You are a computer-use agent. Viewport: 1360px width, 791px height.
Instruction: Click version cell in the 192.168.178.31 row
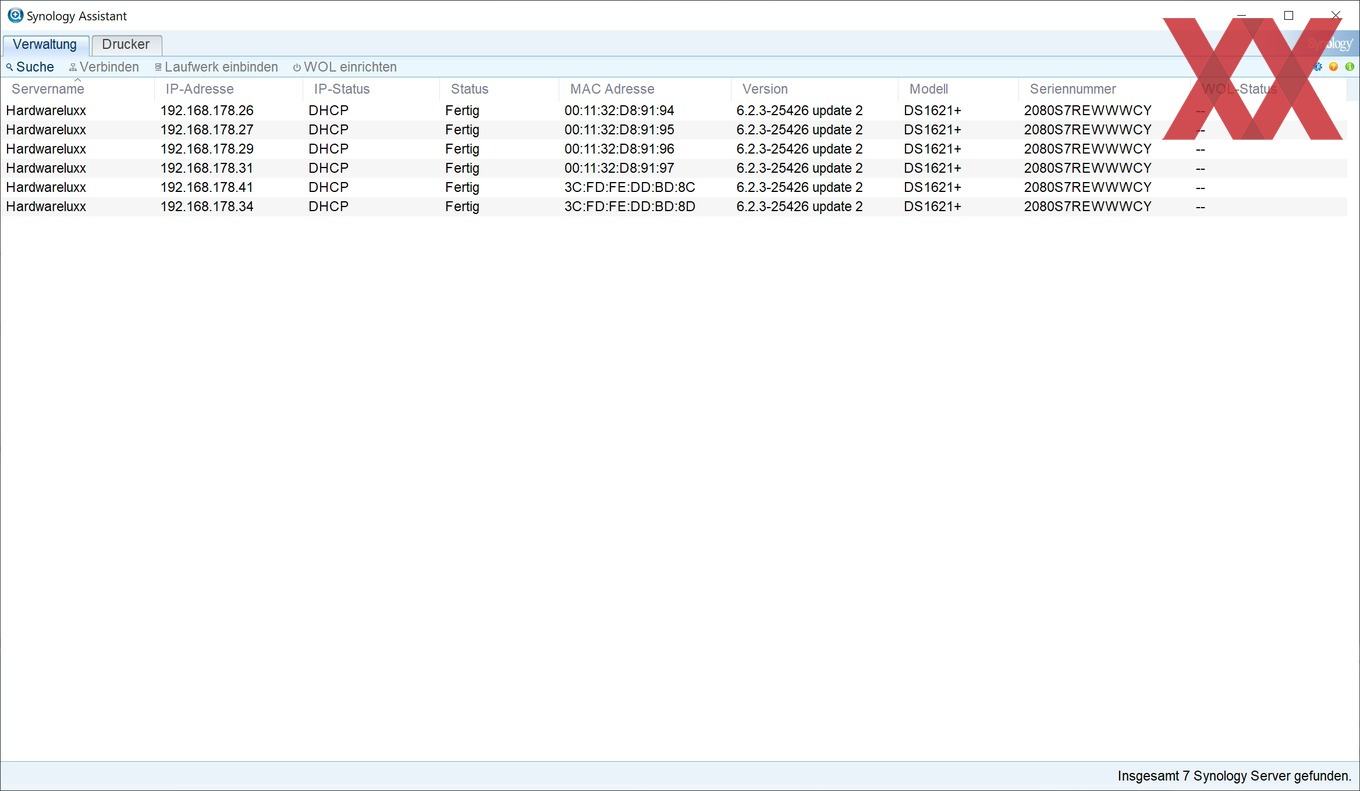tap(799, 168)
